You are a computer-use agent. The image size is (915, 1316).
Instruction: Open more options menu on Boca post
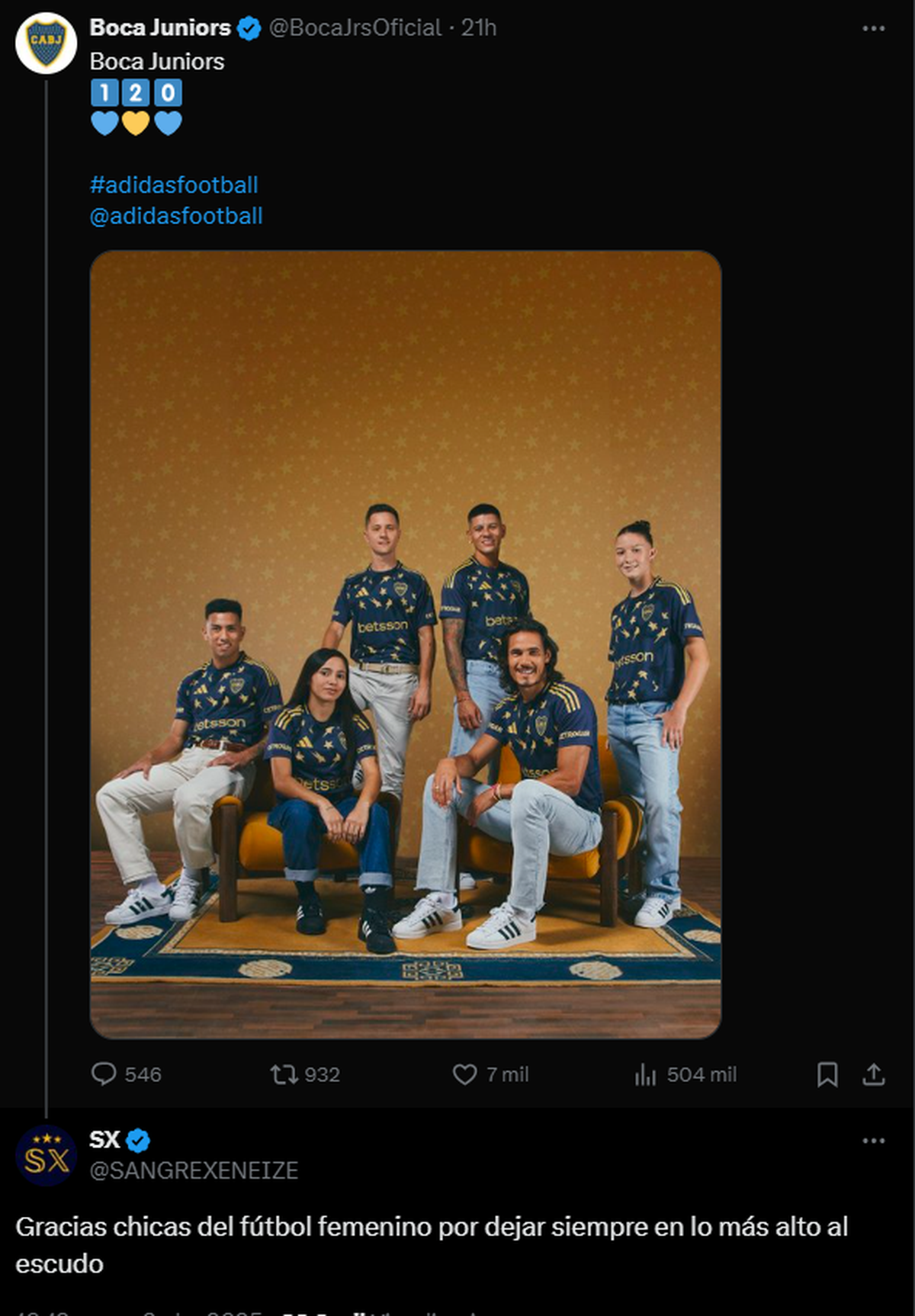pos(874,28)
